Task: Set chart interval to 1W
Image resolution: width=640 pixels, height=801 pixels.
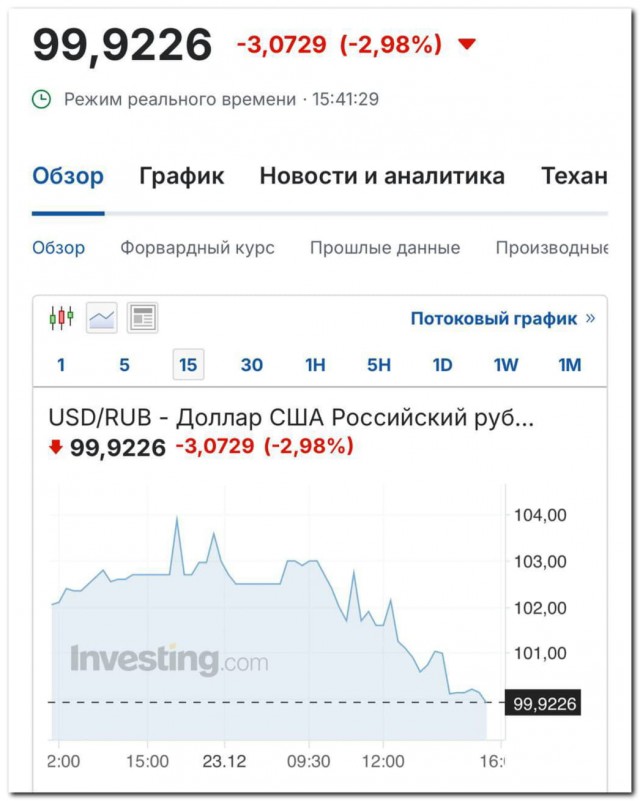Action: click(506, 365)
